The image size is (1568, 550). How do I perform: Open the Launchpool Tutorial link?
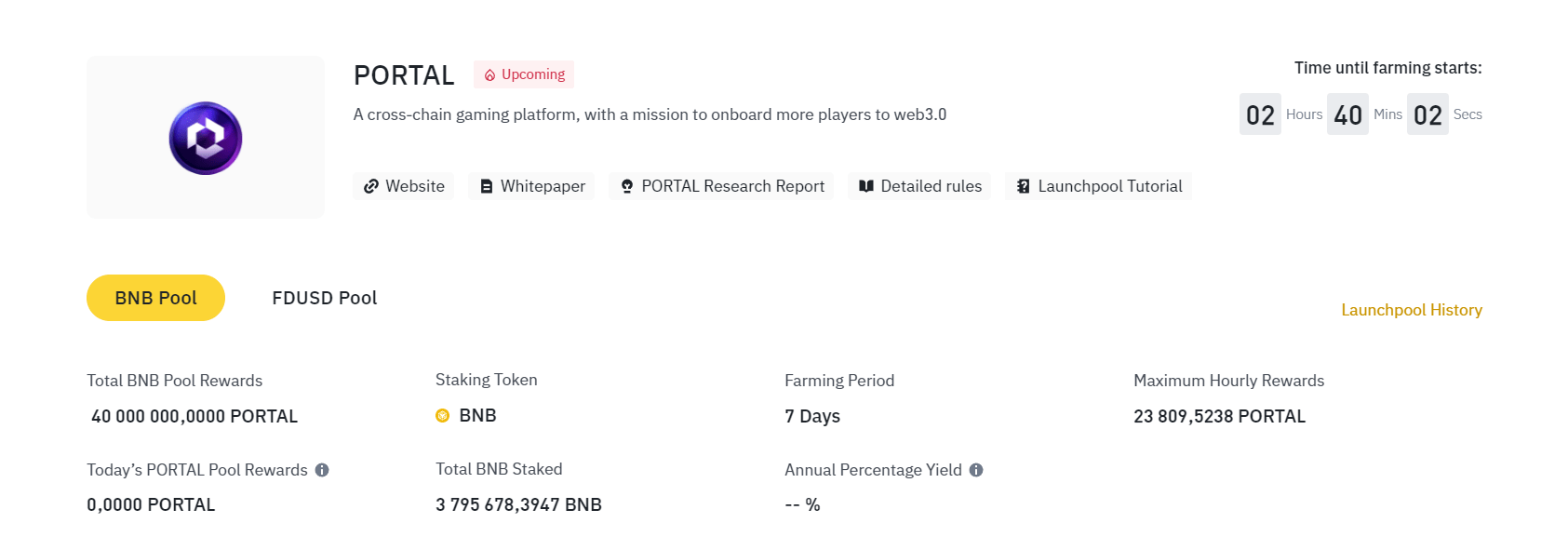1098,186
